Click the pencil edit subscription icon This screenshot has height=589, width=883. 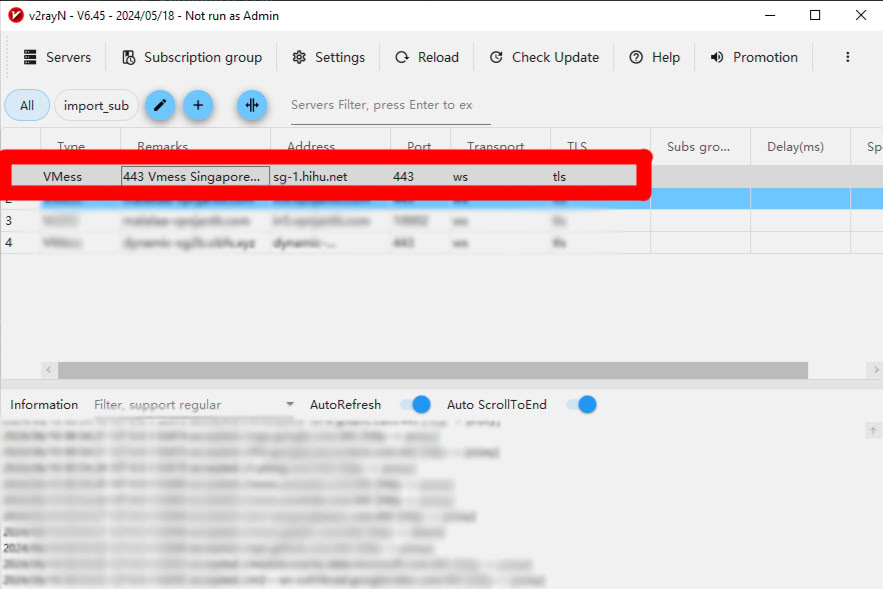tap(160, 105)
